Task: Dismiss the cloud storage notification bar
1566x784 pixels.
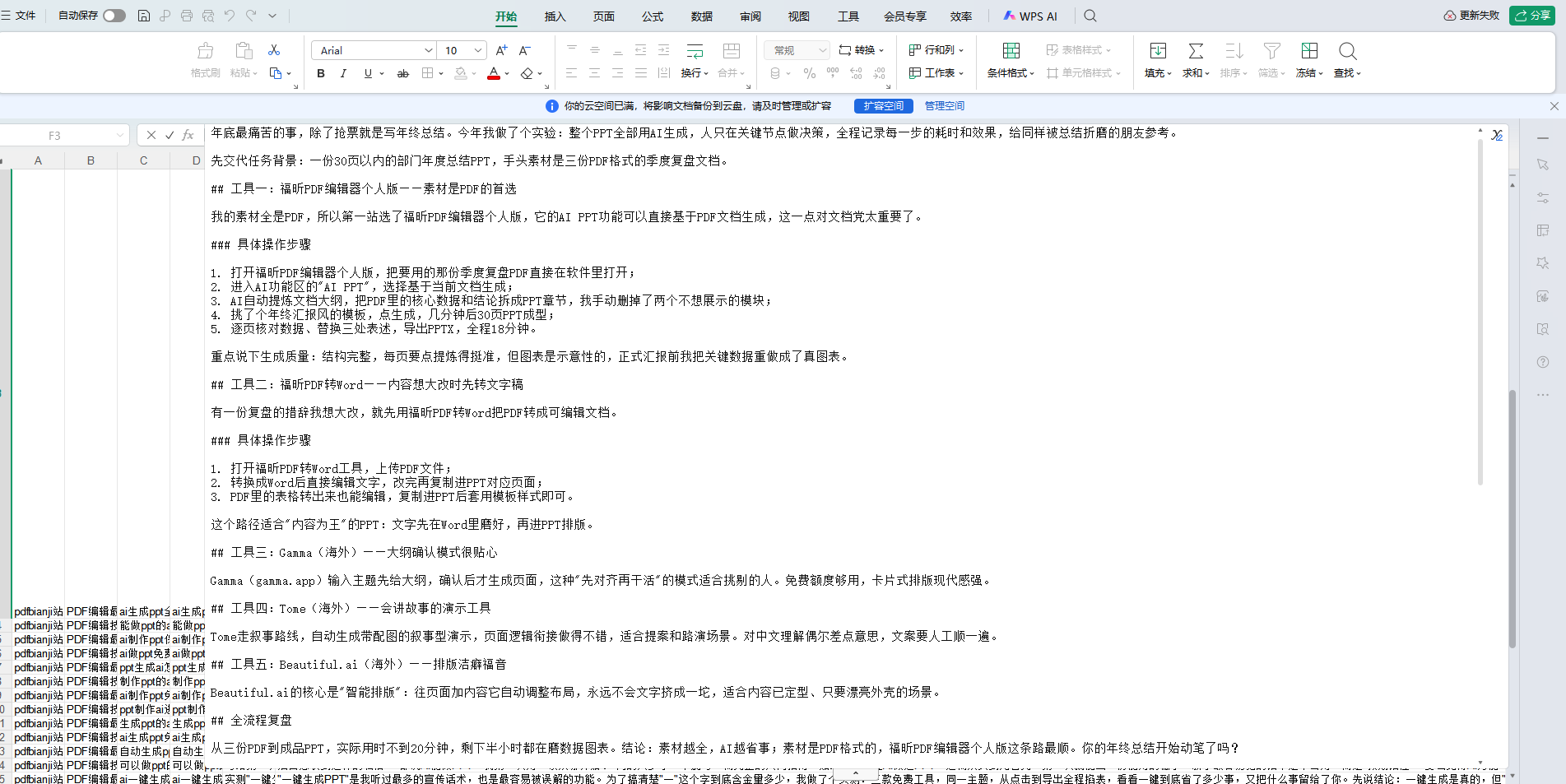Action: coord(1554,106)
